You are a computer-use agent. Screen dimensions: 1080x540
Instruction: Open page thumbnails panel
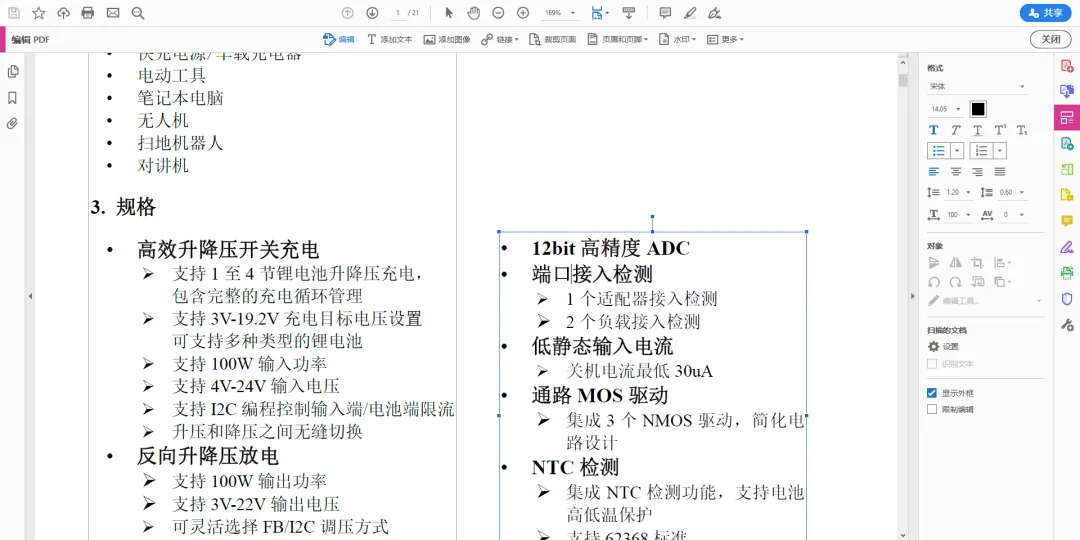(x=12, y=72)
